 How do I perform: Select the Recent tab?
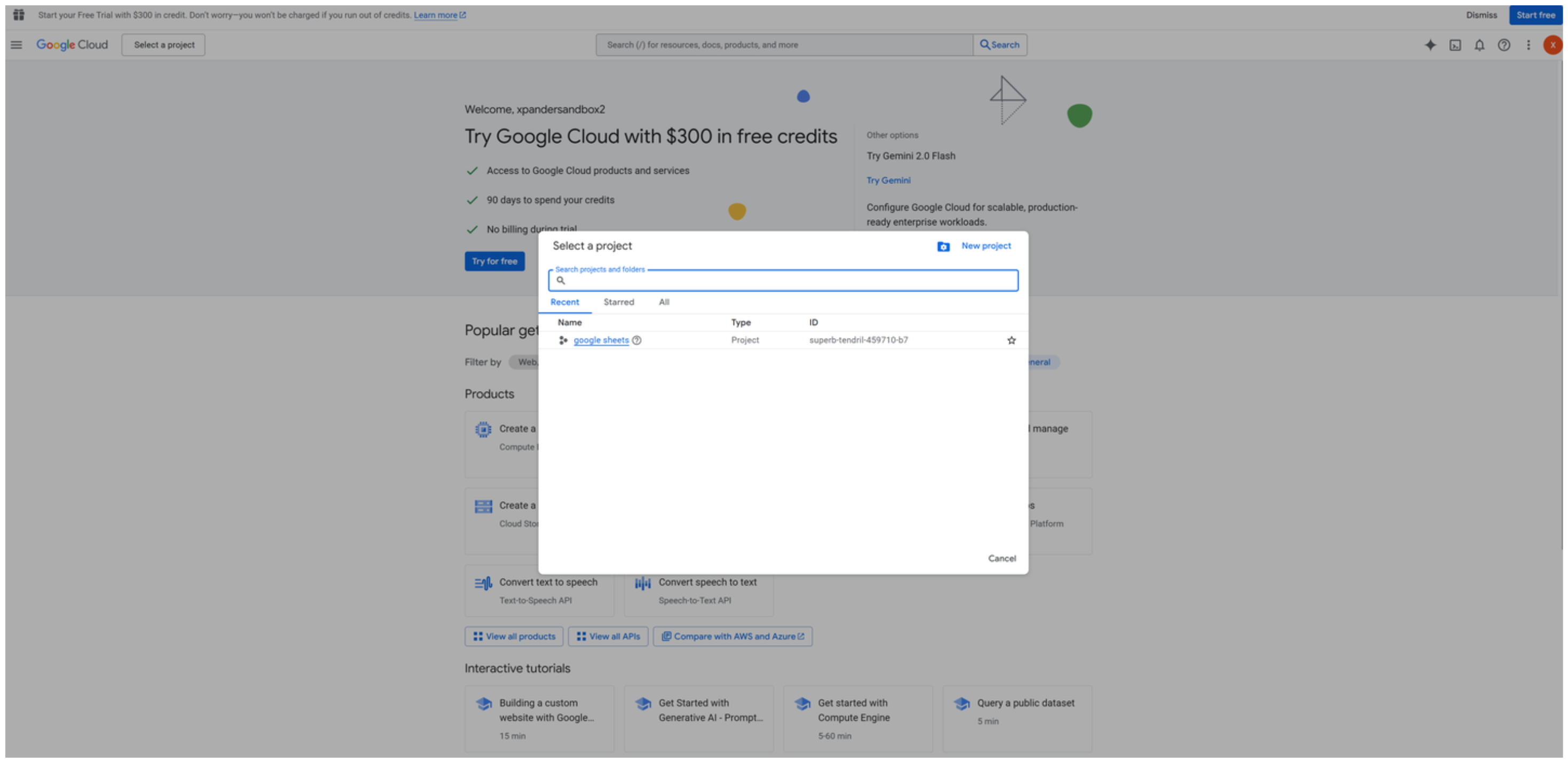click(x=564, y=302)
